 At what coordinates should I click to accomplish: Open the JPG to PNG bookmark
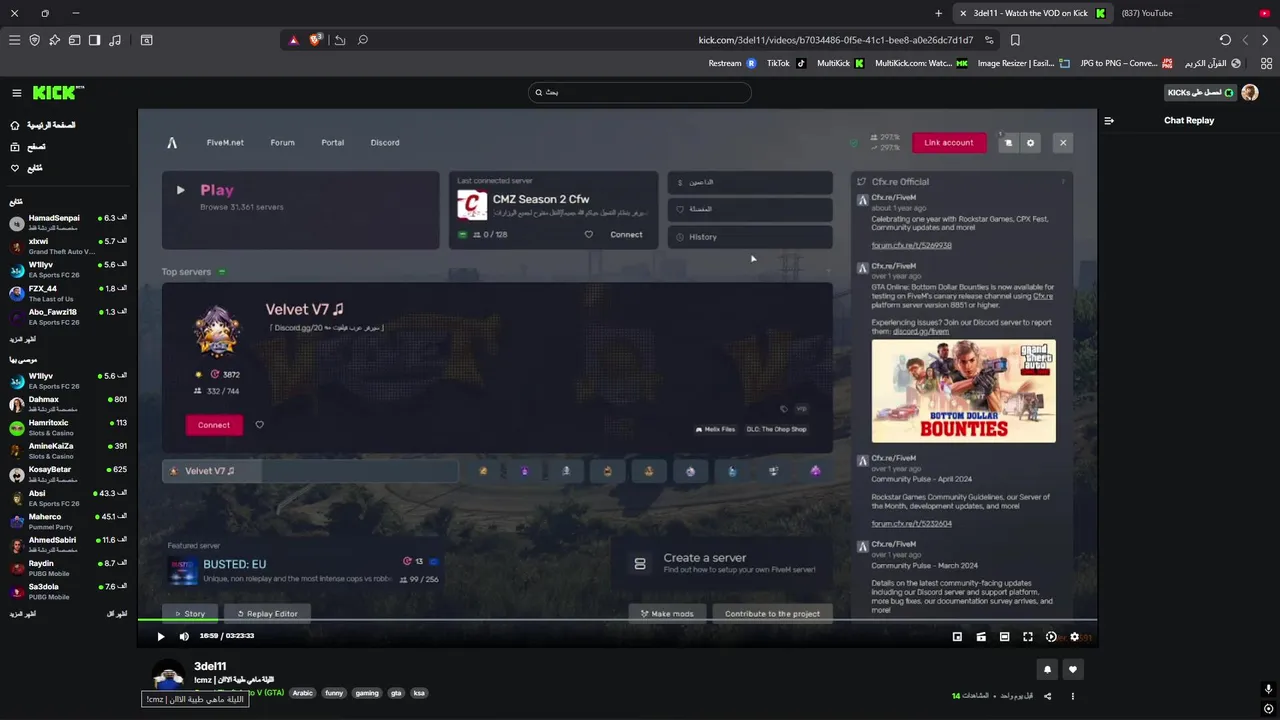tap(1126, 63)
